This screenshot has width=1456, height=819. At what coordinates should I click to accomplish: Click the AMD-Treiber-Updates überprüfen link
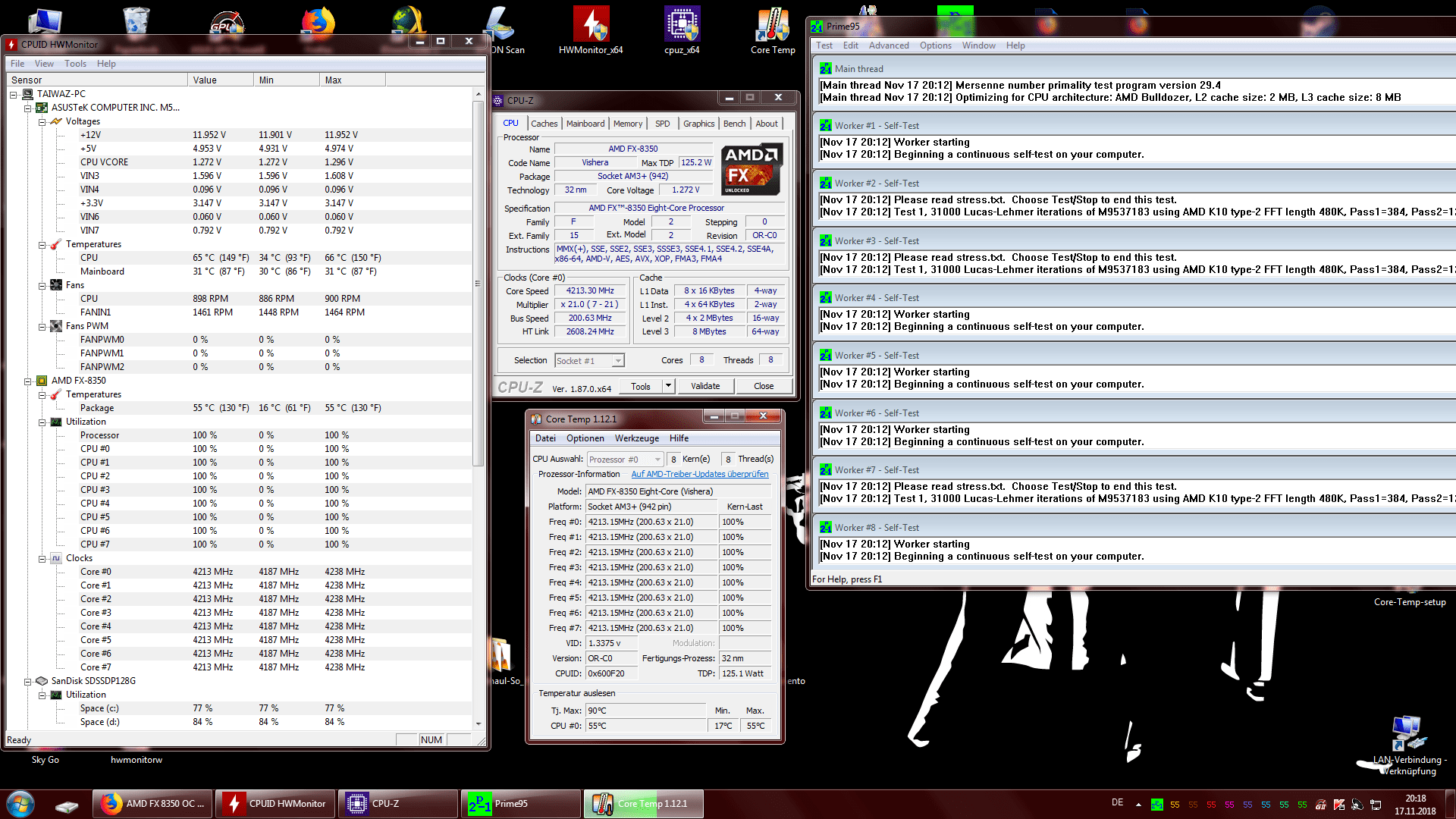tap(699, 475)
